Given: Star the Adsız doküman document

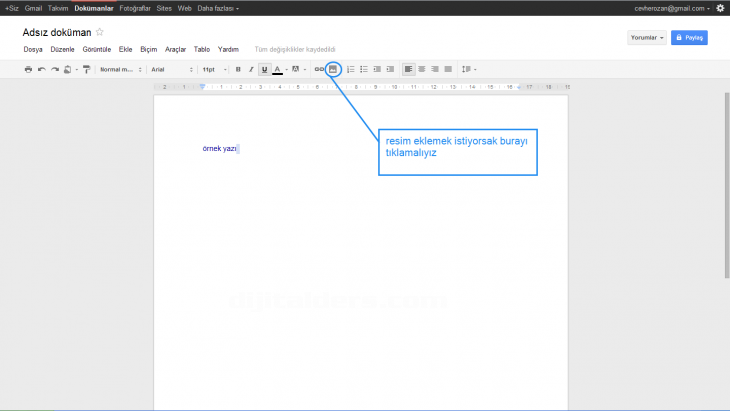Looking at the screenshot, I should [99, 32].
